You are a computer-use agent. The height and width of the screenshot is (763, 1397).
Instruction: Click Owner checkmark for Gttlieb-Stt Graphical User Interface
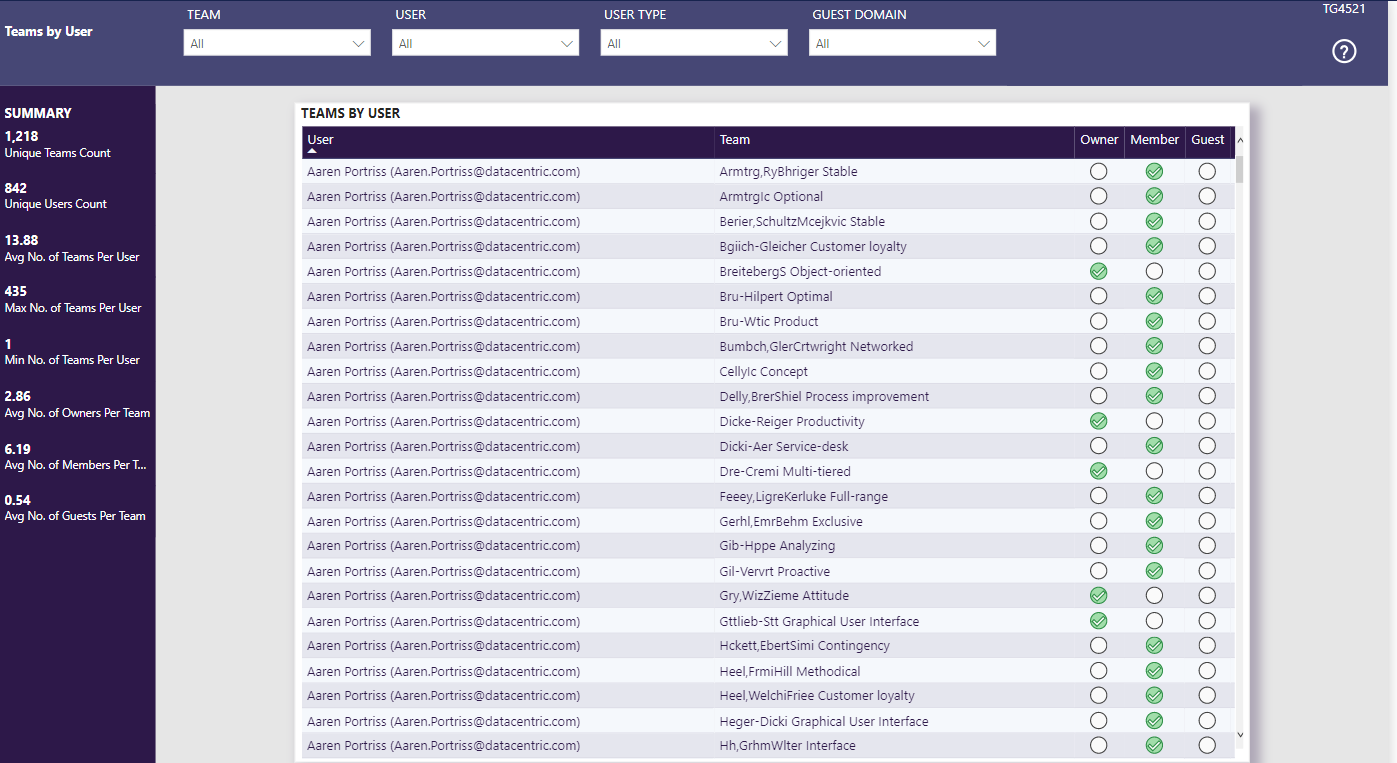[1099, 621]
